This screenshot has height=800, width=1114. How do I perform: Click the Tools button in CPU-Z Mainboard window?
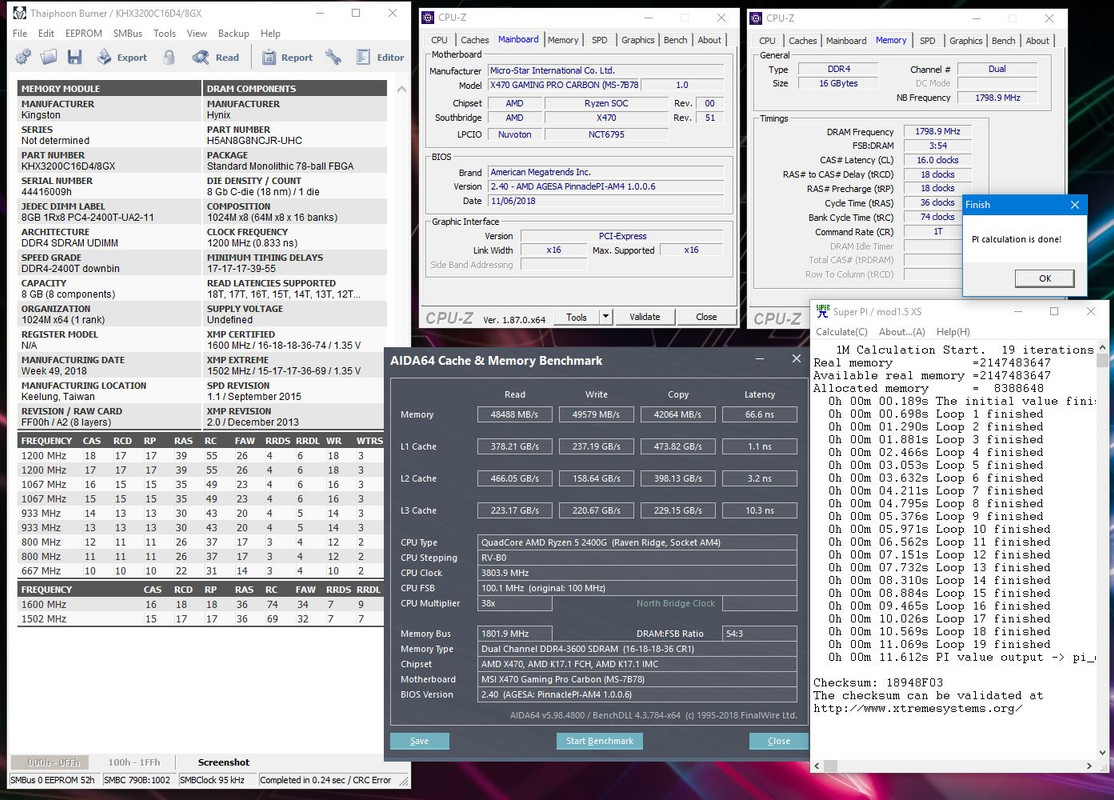click(576, 317)
